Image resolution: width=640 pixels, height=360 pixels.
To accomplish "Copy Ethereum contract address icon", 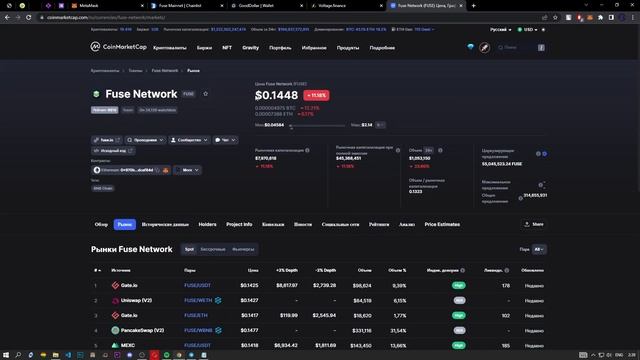I will tap(158, 170).
